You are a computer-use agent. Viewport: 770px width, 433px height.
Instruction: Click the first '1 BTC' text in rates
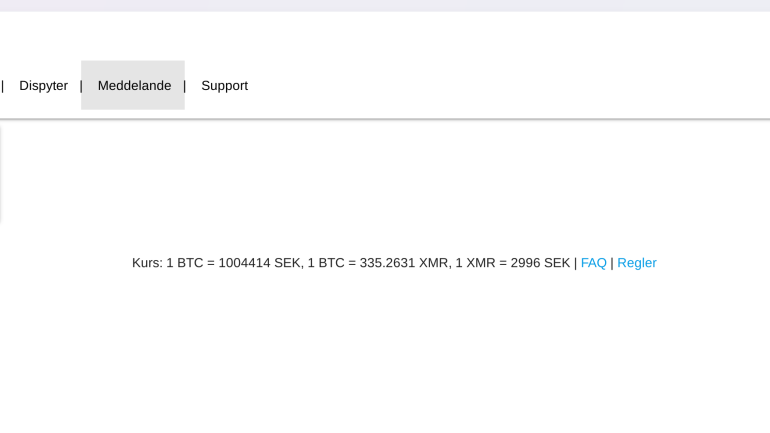[185, 263]
